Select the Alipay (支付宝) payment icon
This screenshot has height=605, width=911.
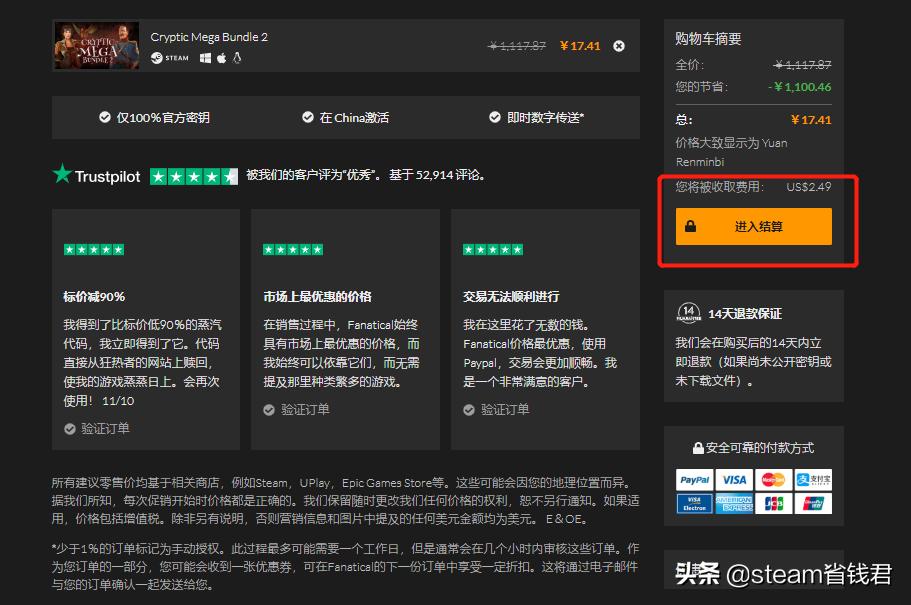814,479
